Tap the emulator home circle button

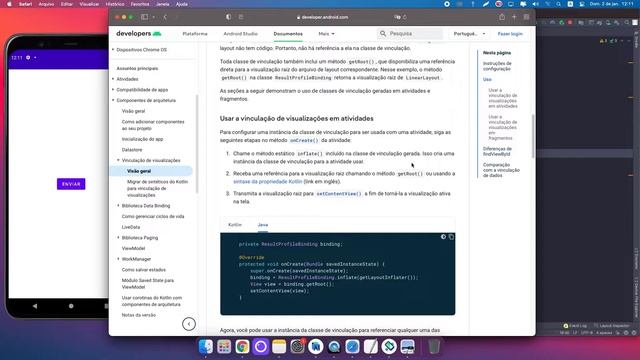point(71,306)
